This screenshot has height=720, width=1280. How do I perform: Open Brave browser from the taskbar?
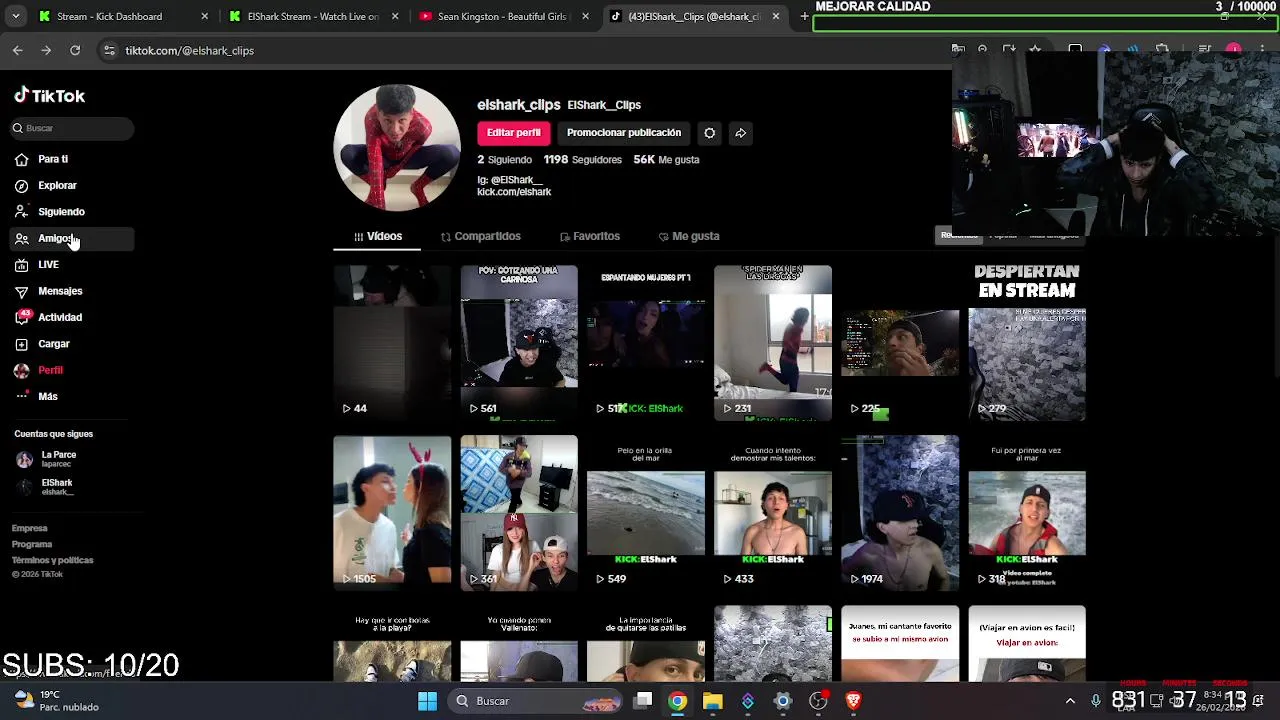click(x=853, y=701)
